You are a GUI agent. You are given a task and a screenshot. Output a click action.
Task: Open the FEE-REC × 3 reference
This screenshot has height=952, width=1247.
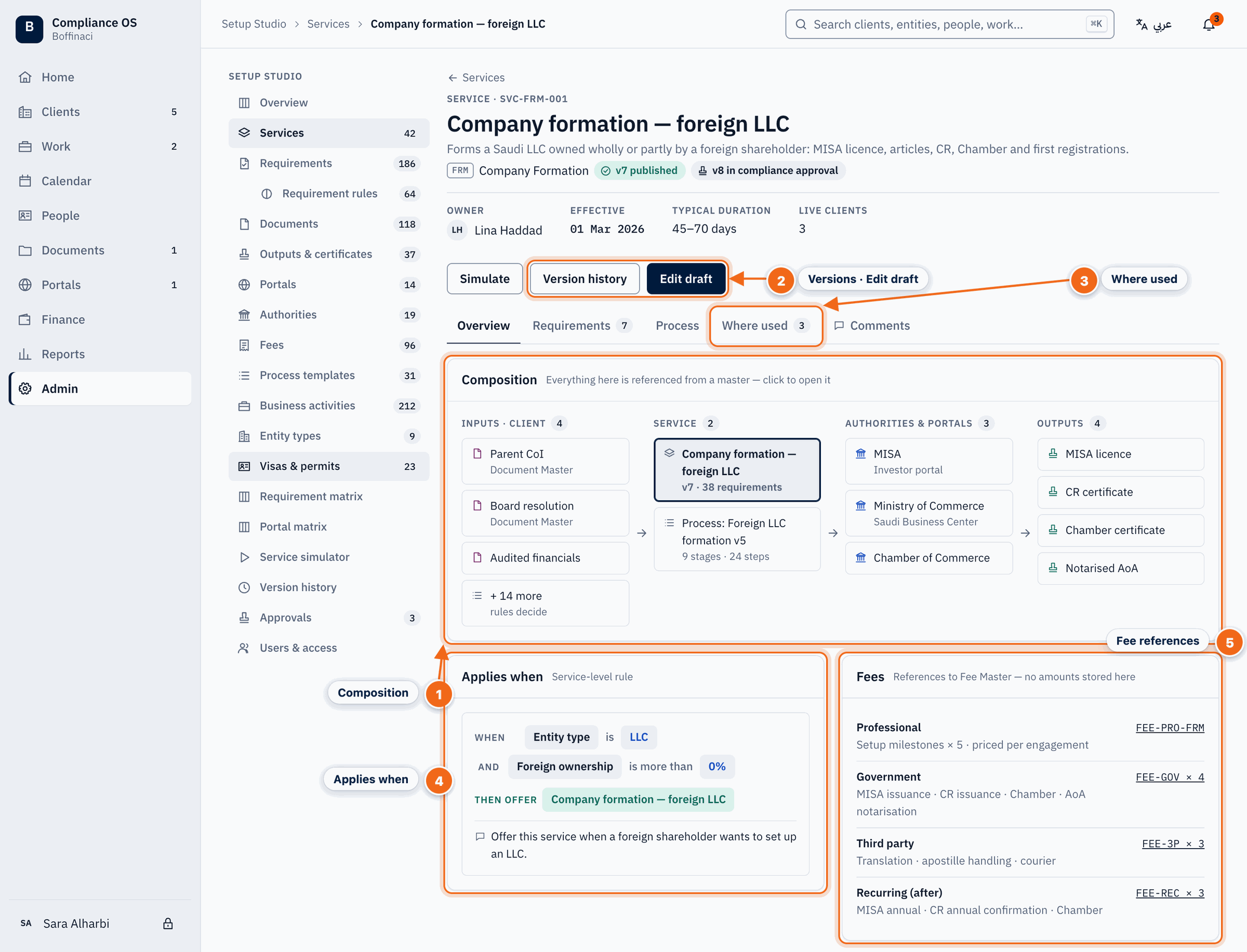tap(1170, 893)
